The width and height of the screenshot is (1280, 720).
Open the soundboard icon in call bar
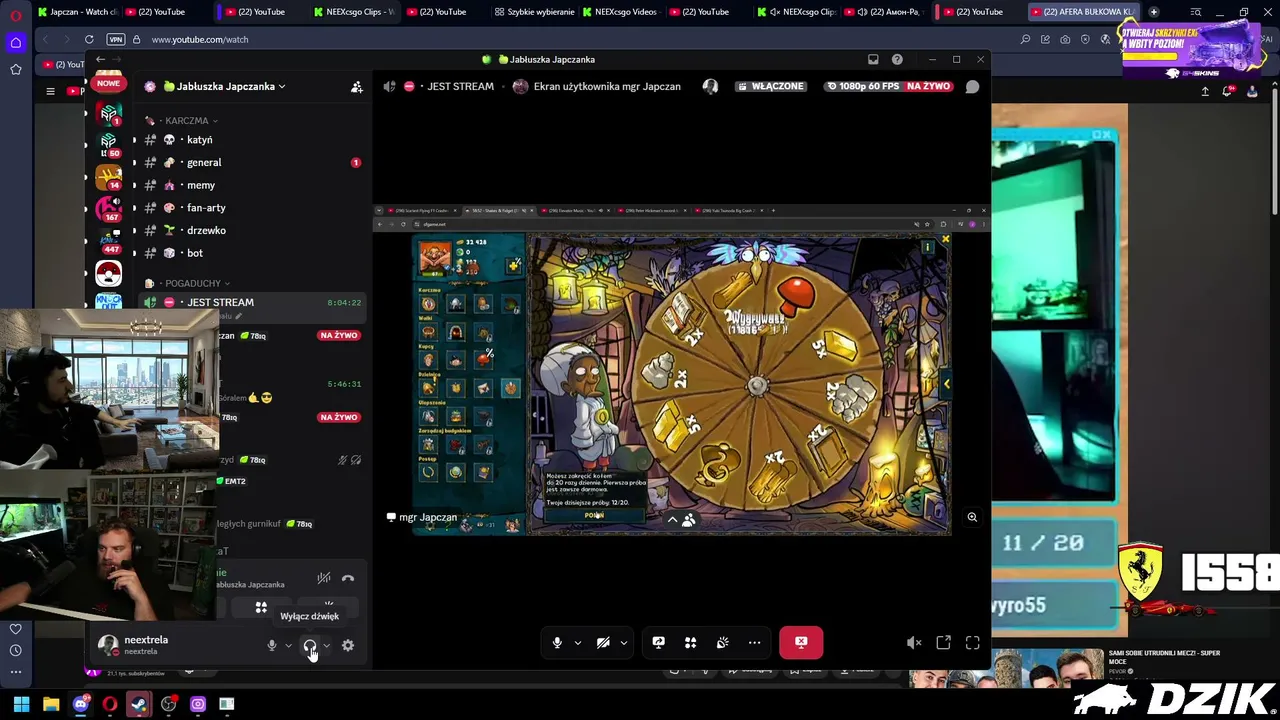coord(722,643)
